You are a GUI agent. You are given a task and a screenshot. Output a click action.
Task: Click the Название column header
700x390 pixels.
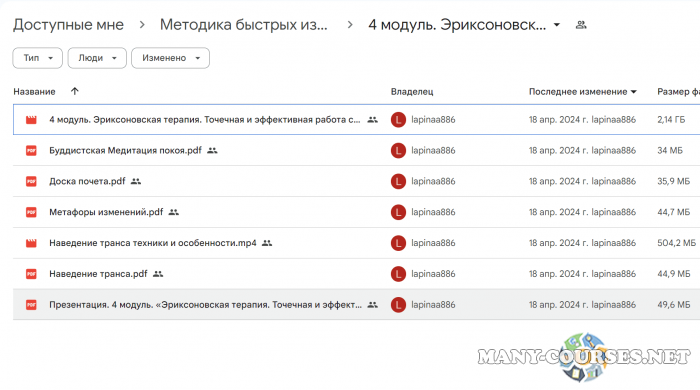pos(34,91)
